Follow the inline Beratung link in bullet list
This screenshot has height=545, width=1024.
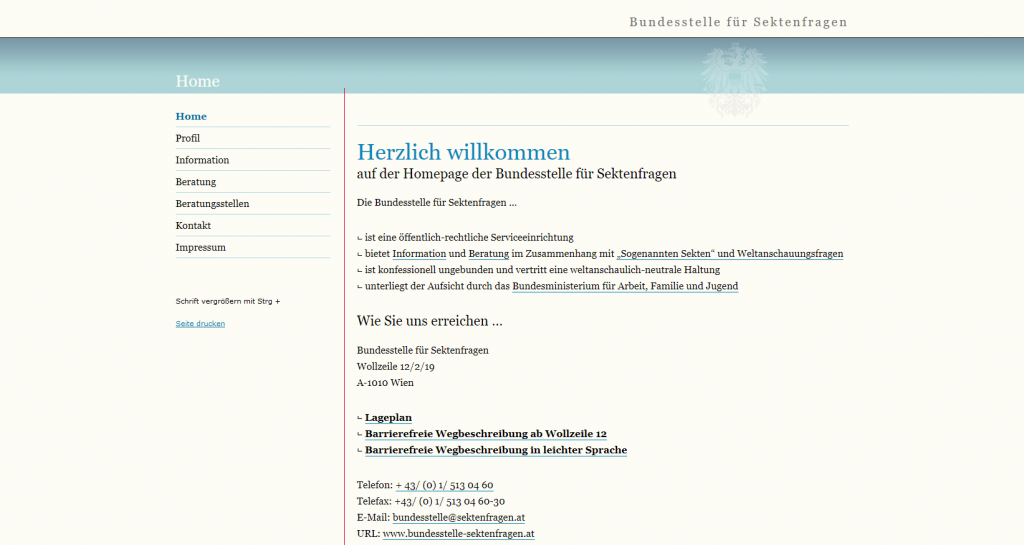point(488,254)
